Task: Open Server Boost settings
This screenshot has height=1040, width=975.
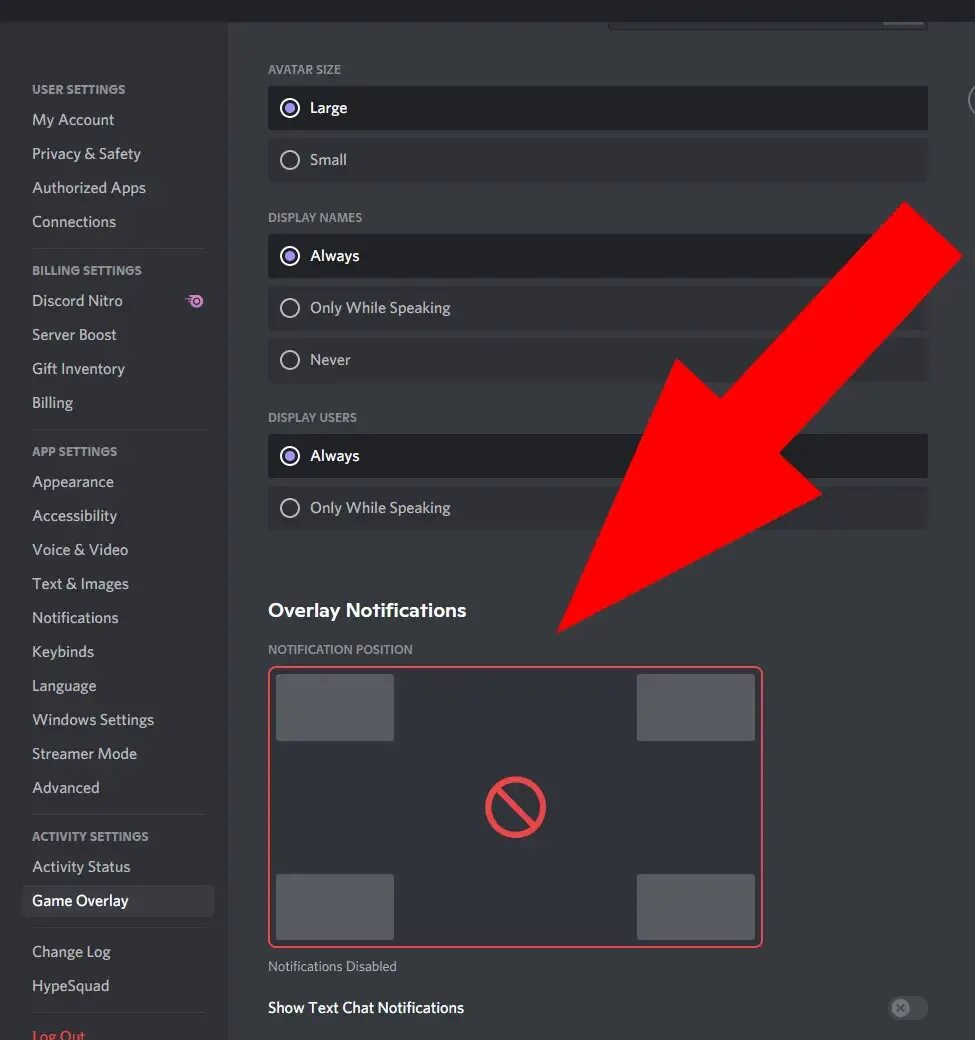Action: tap(74, 335)
